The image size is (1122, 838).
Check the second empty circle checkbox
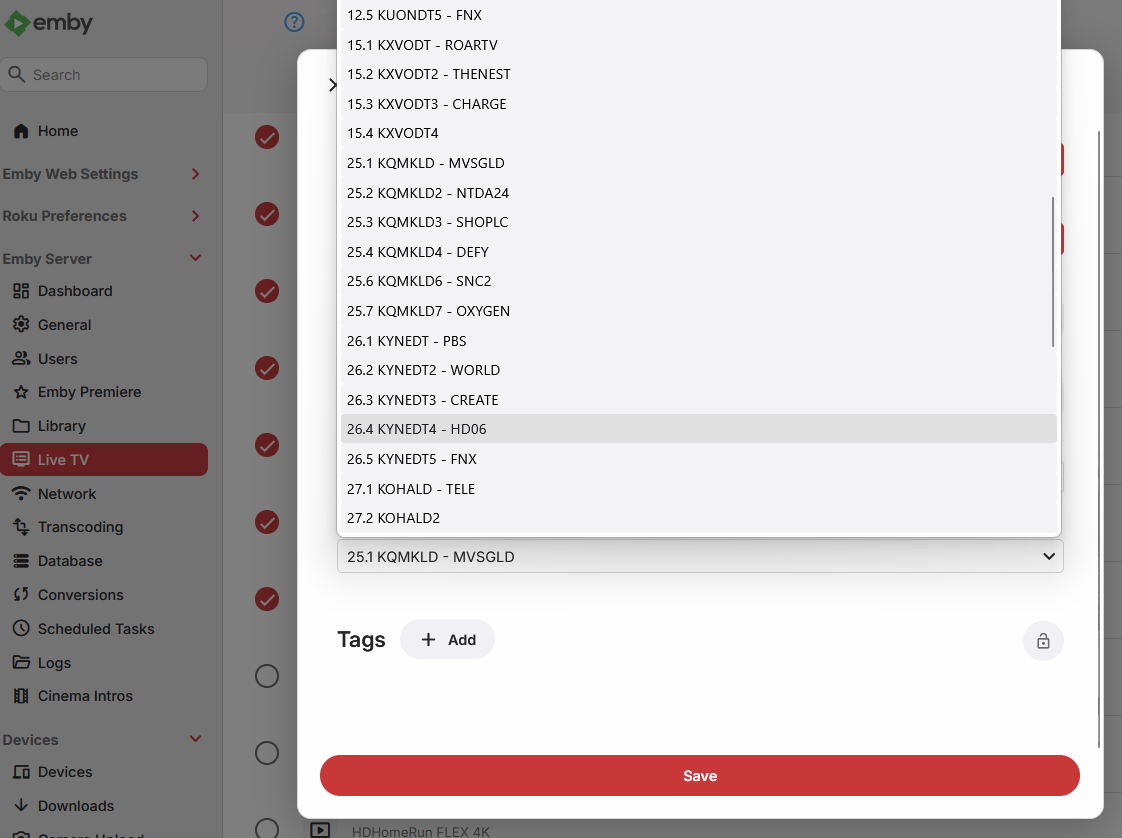267,753
